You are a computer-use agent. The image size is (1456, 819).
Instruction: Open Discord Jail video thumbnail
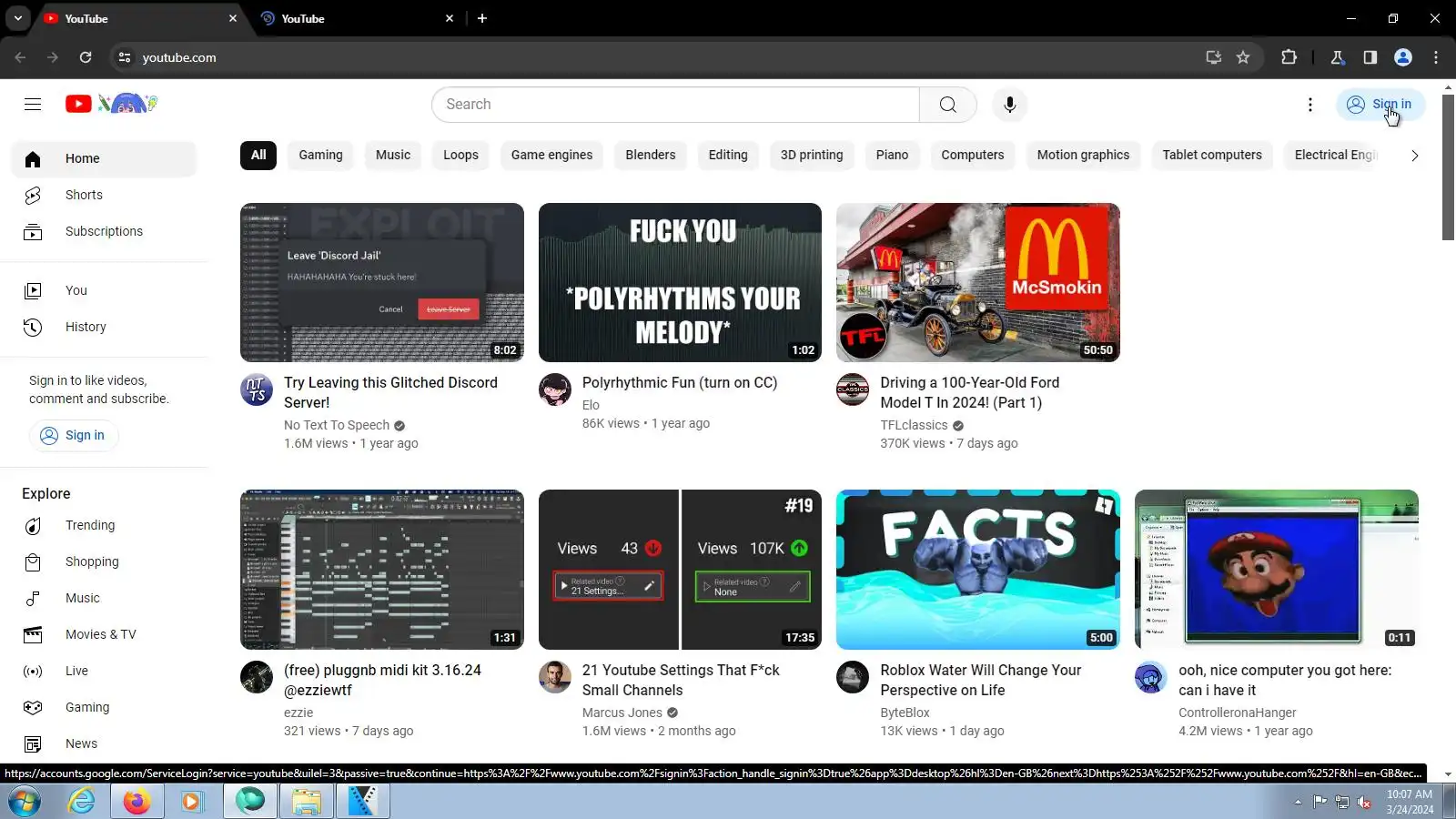(x=382, y=282)
